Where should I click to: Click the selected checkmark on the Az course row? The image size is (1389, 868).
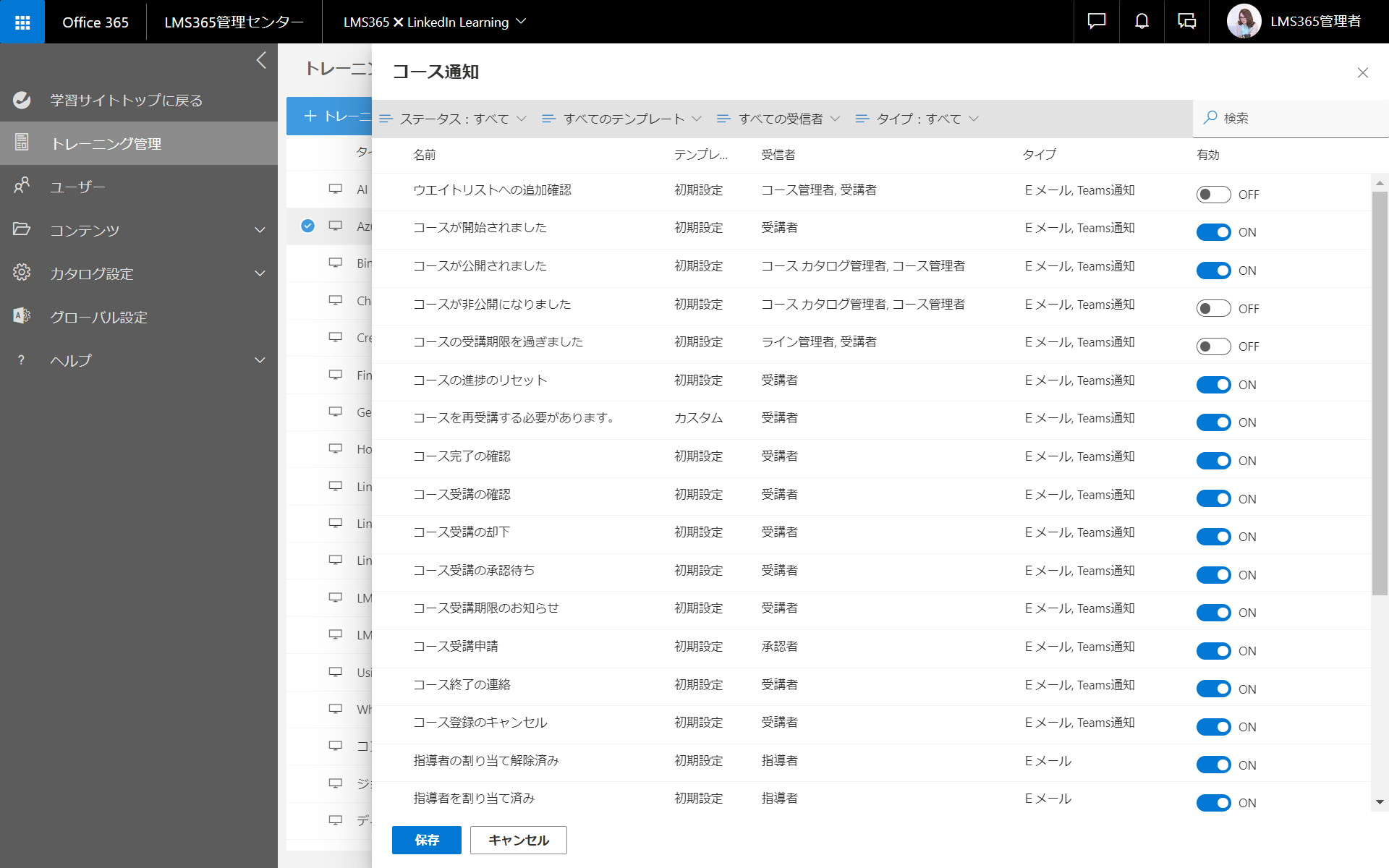click(307, 226)
